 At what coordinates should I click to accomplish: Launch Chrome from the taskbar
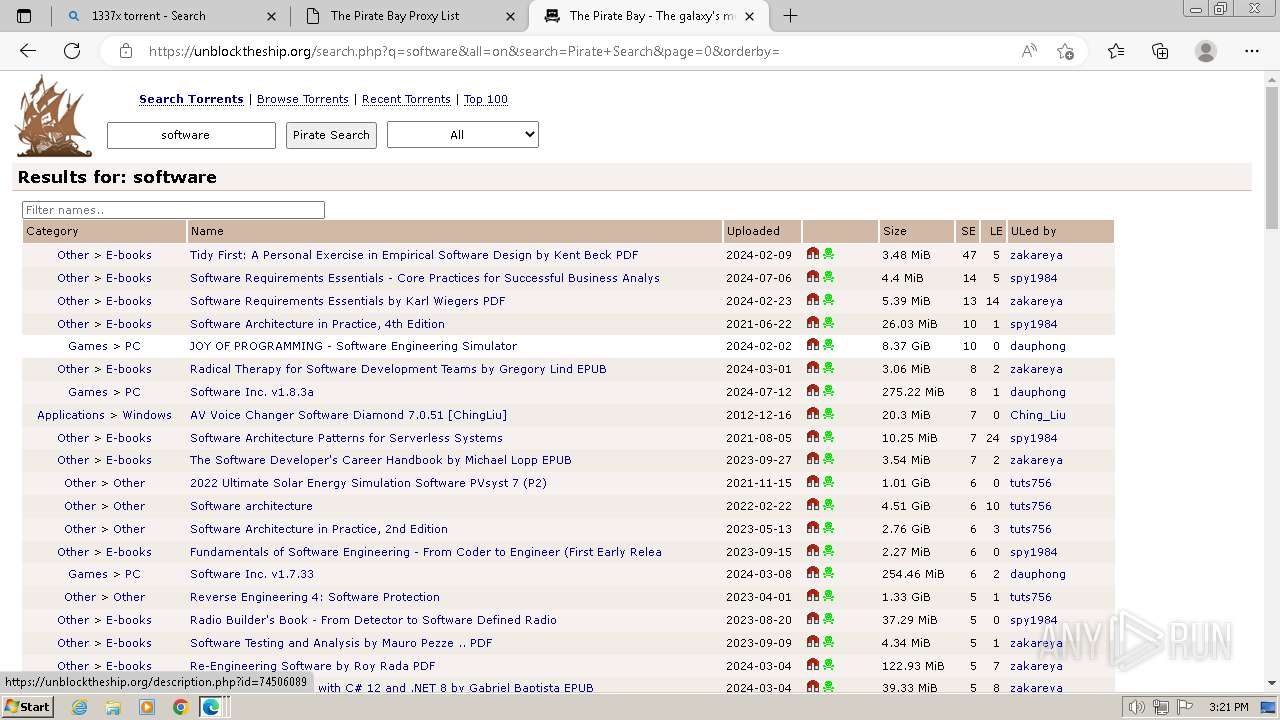coord(180,707)
